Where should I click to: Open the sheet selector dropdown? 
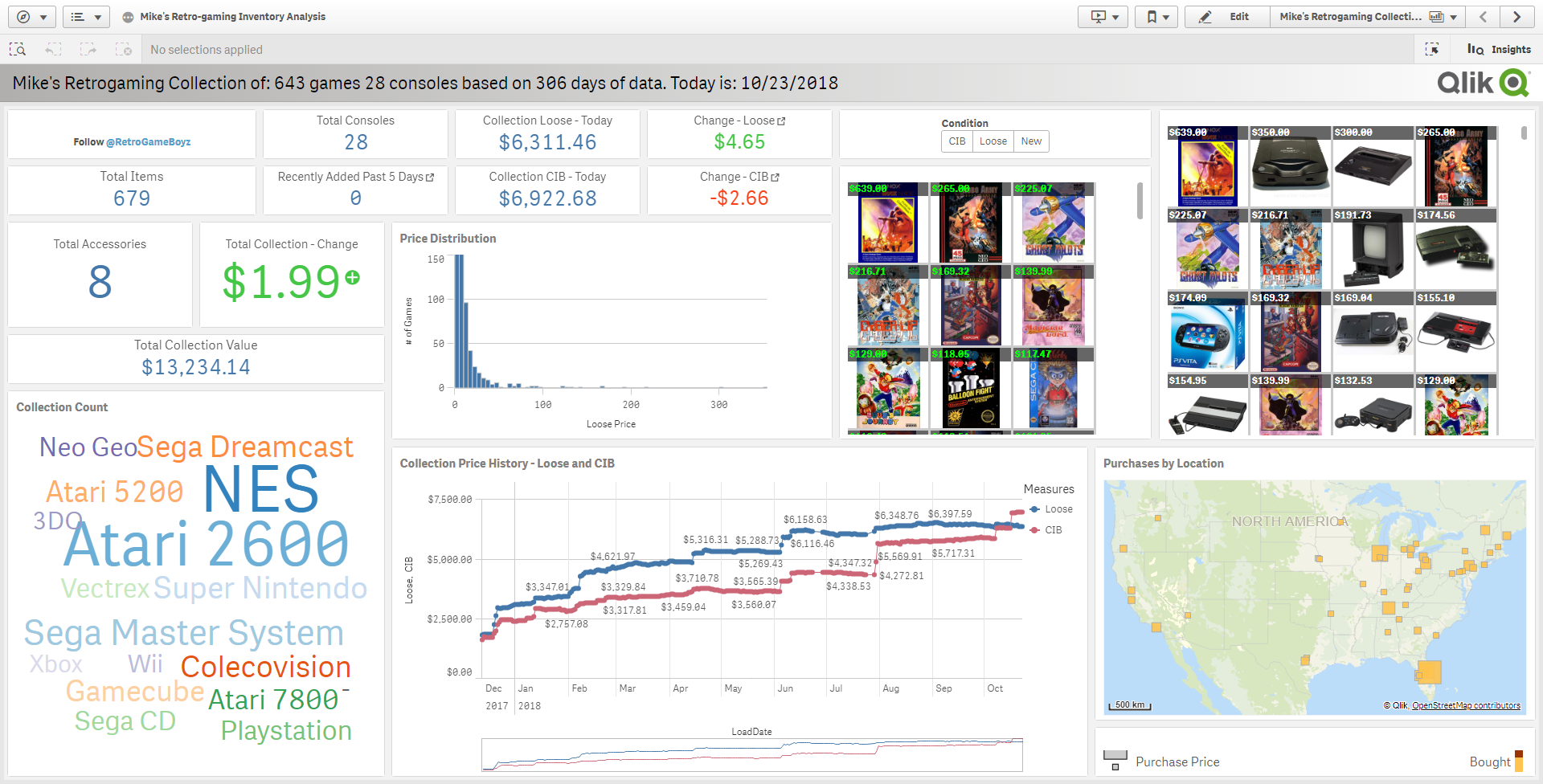[1367, 17]
